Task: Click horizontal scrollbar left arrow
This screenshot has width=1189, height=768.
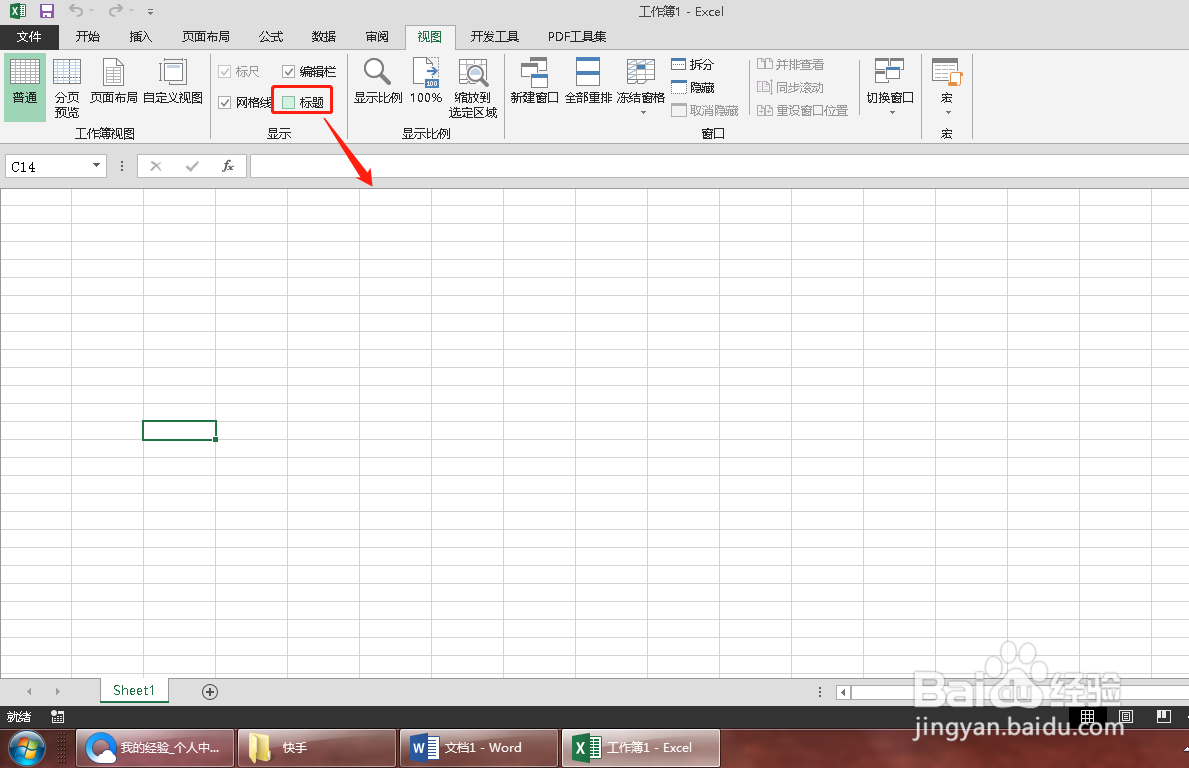Action: coord(843,691)
